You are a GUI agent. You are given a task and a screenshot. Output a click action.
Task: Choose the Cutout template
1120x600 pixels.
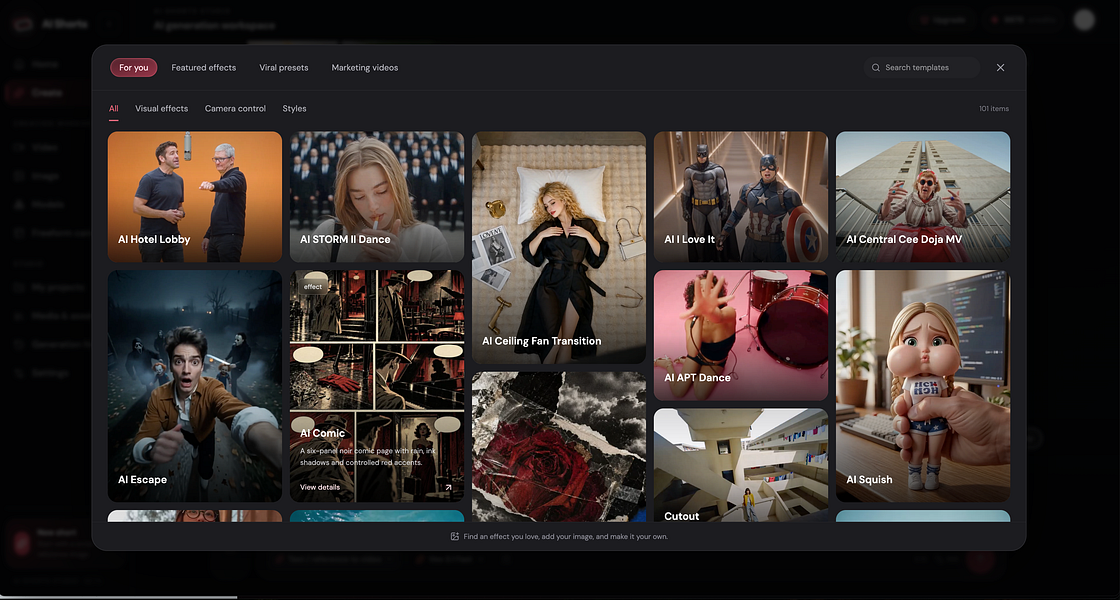(x=741, y=465)
